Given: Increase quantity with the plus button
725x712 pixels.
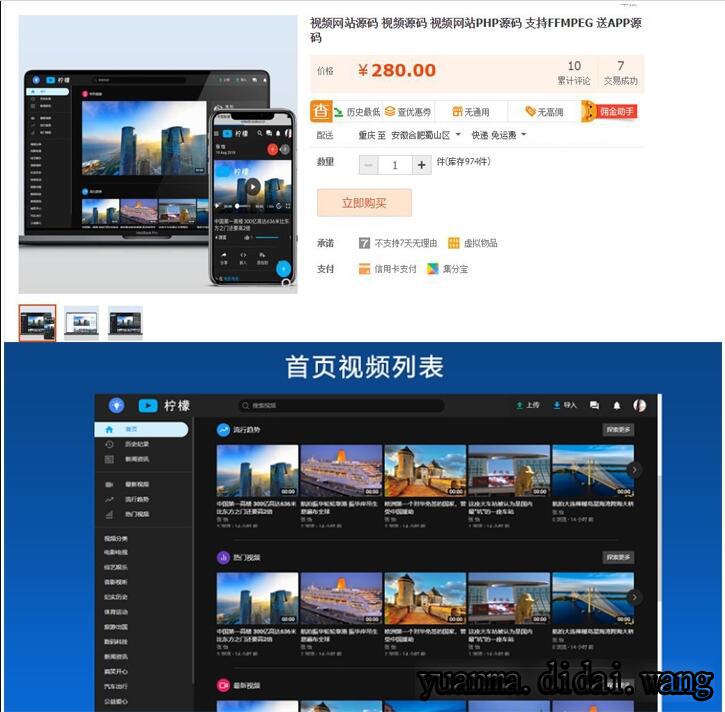Looking at the screenshot, I should [421, 165].
